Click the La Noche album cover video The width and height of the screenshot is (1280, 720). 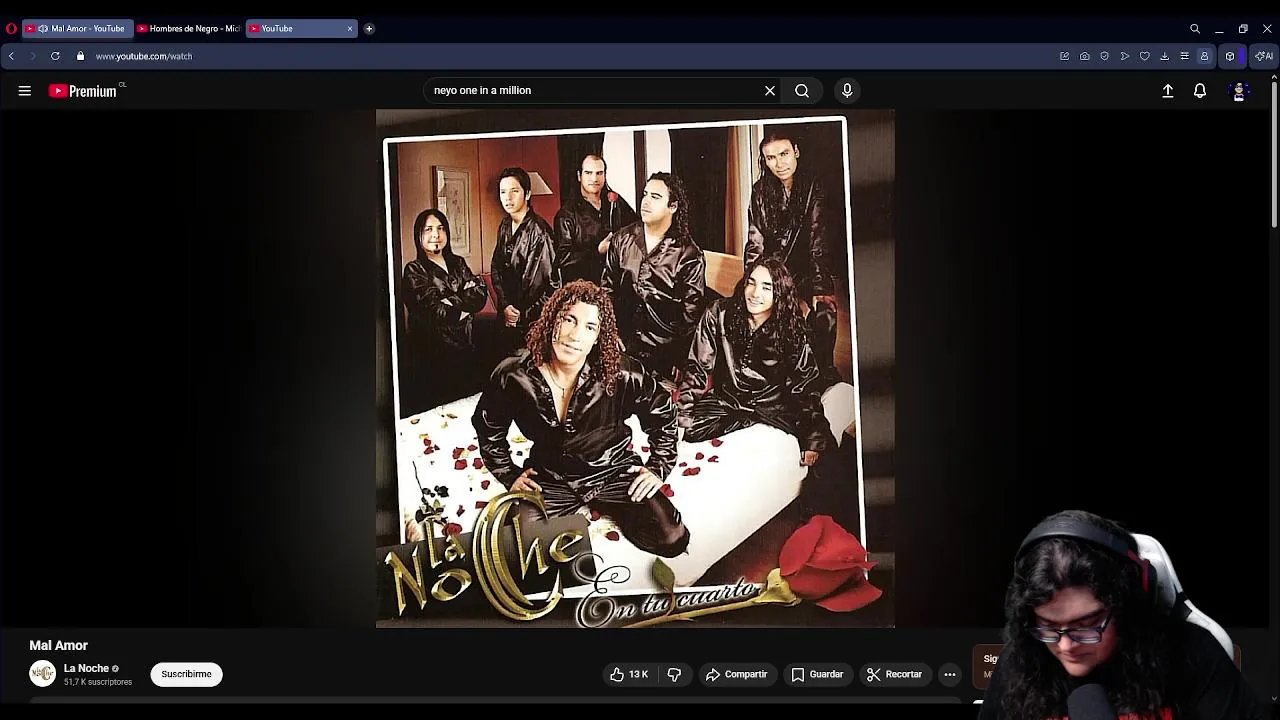click(635, 368)
